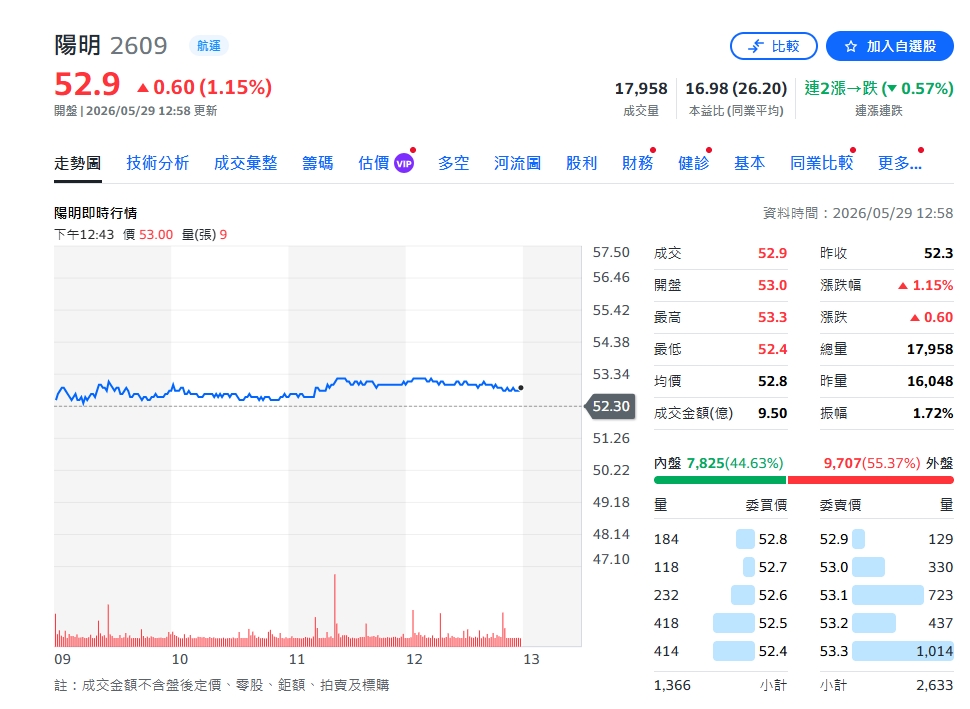Click the 成交金額(億) value 9.50
970x709 pixels.
tap(773, 413)
